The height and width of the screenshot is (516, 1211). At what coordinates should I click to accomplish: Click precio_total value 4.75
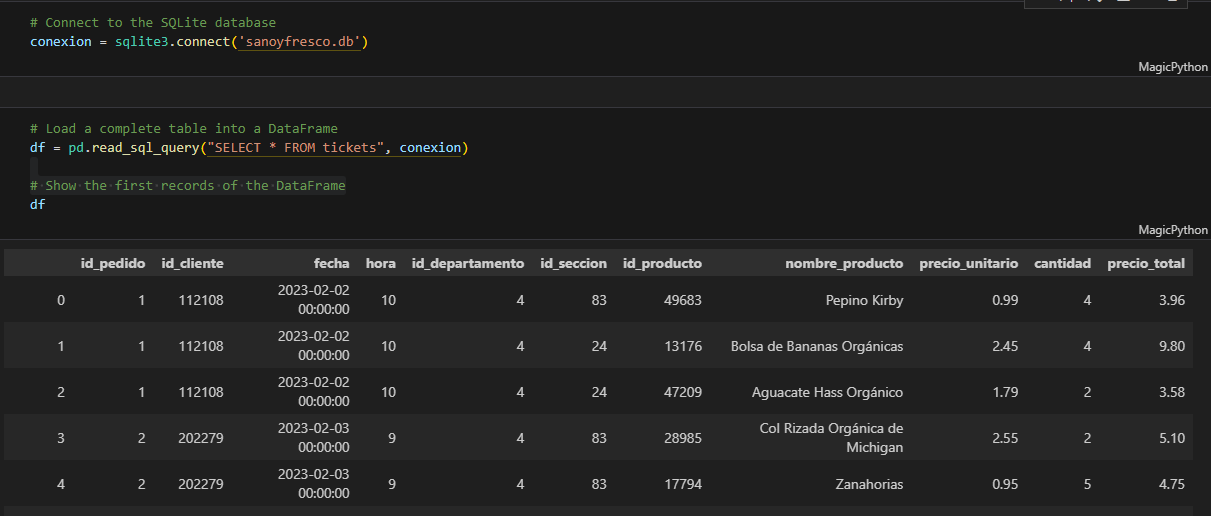pyautogui.click(x=1172, y=484)
